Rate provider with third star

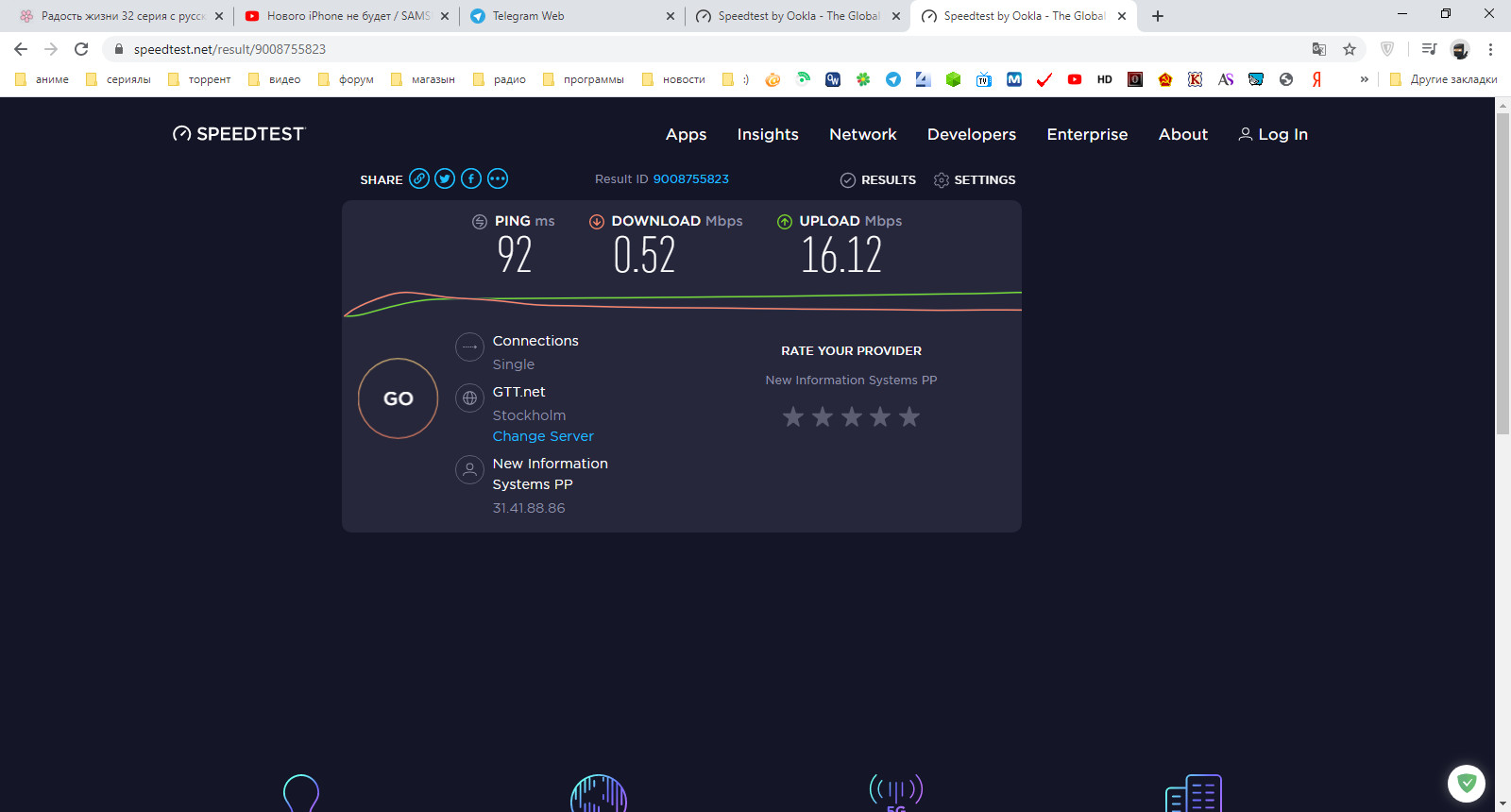[852, 416]
